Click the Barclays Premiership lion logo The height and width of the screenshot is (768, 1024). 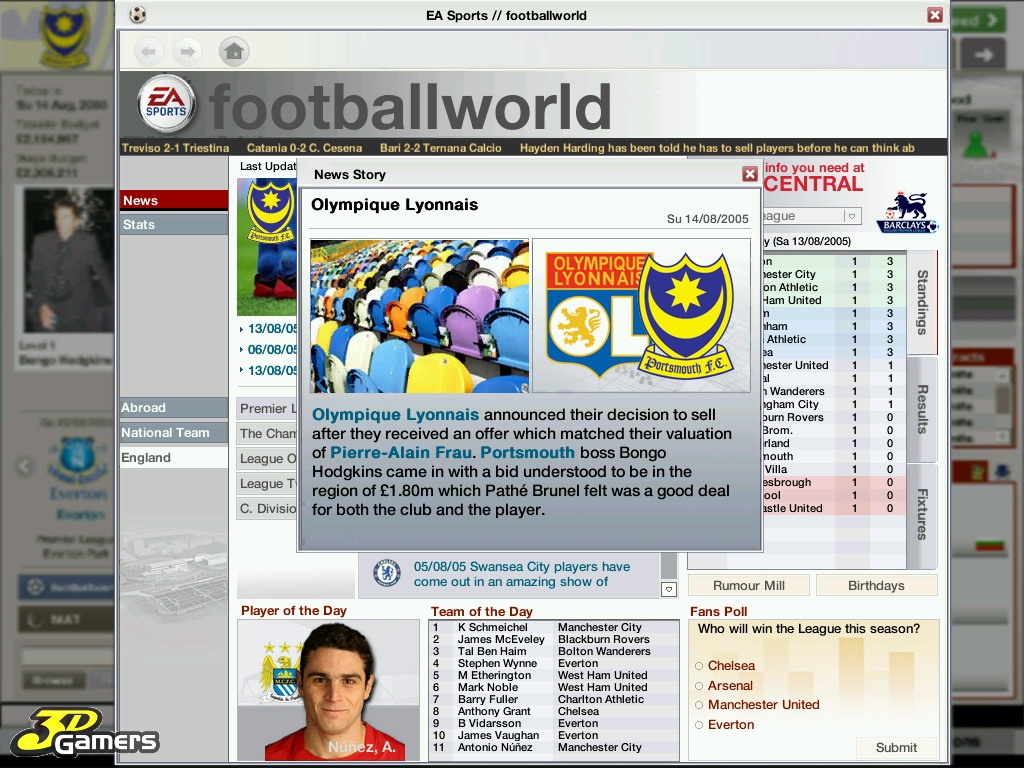[x=907, y=212]
